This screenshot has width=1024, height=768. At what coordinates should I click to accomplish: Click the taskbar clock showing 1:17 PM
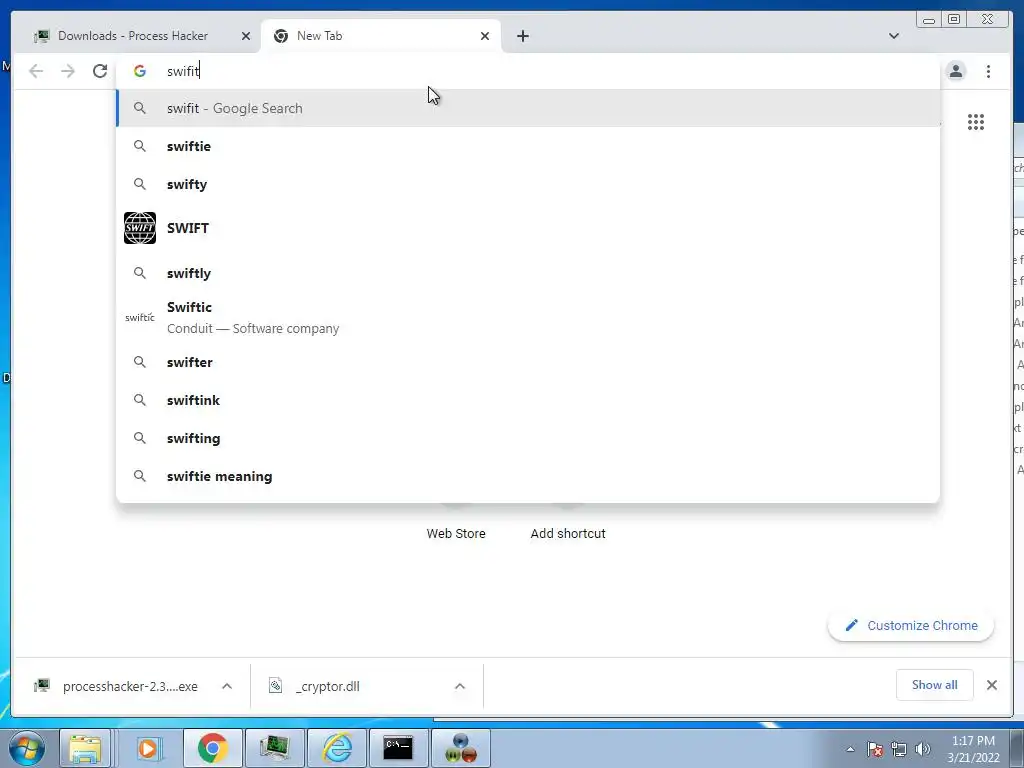973,749
